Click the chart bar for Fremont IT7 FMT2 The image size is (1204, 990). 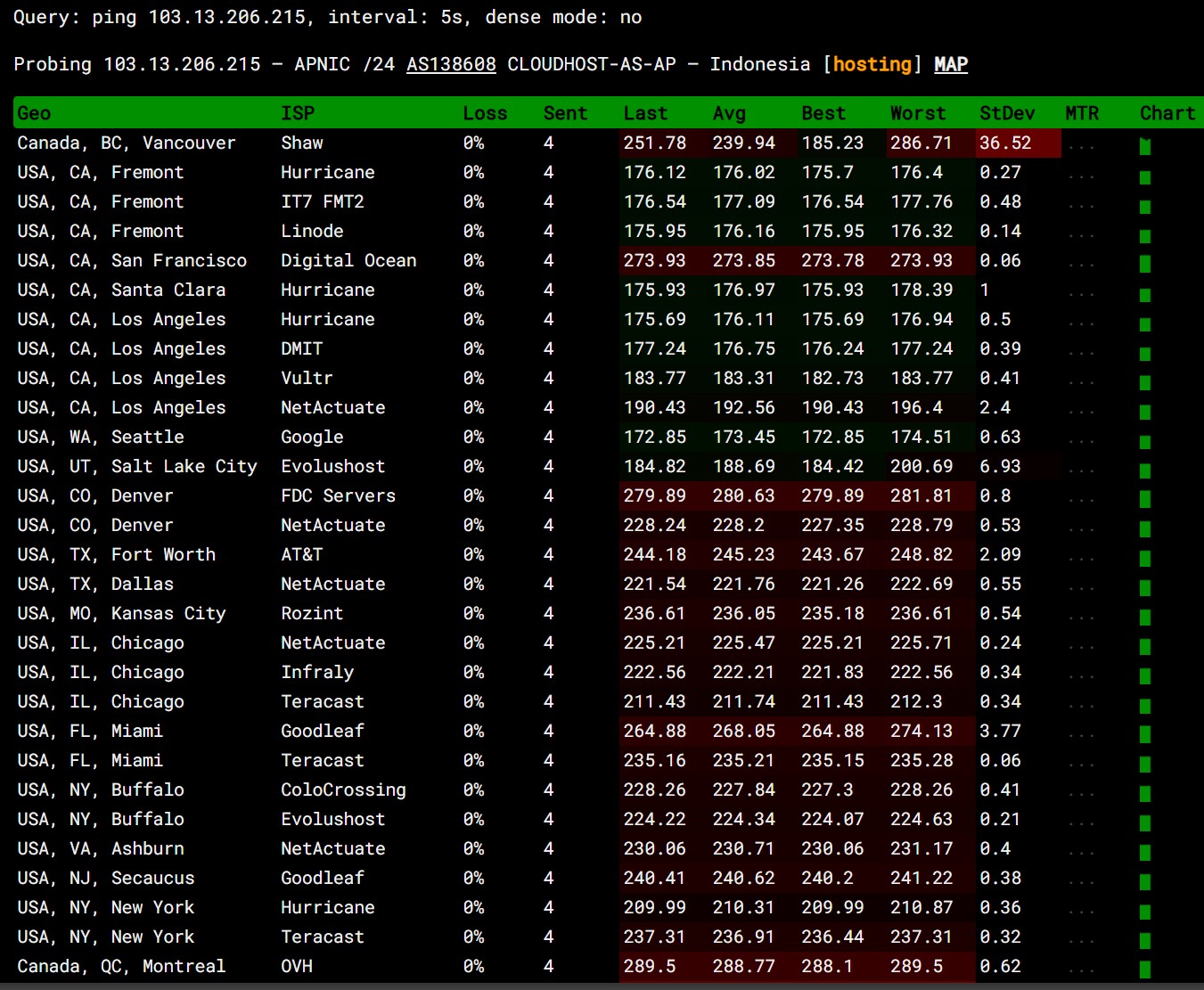[x=1145, y=206]
